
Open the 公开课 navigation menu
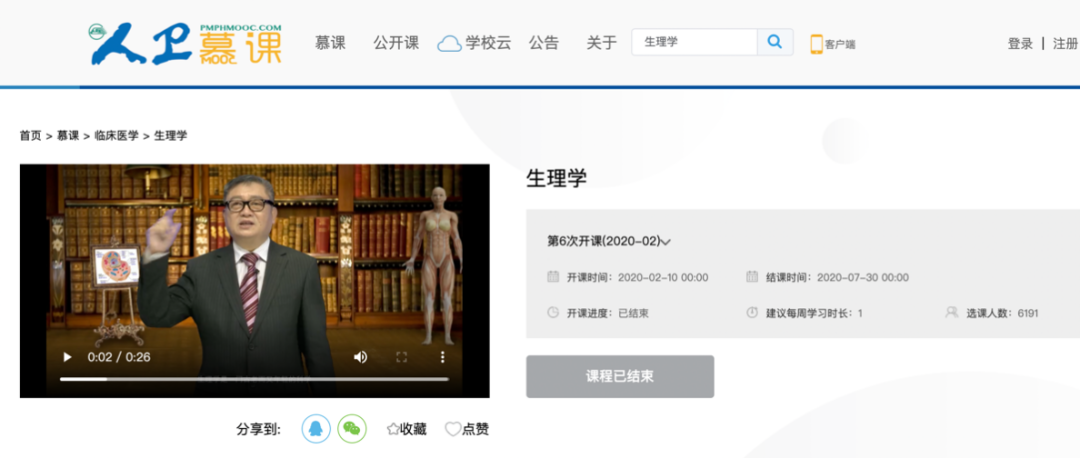click(396, 43)
